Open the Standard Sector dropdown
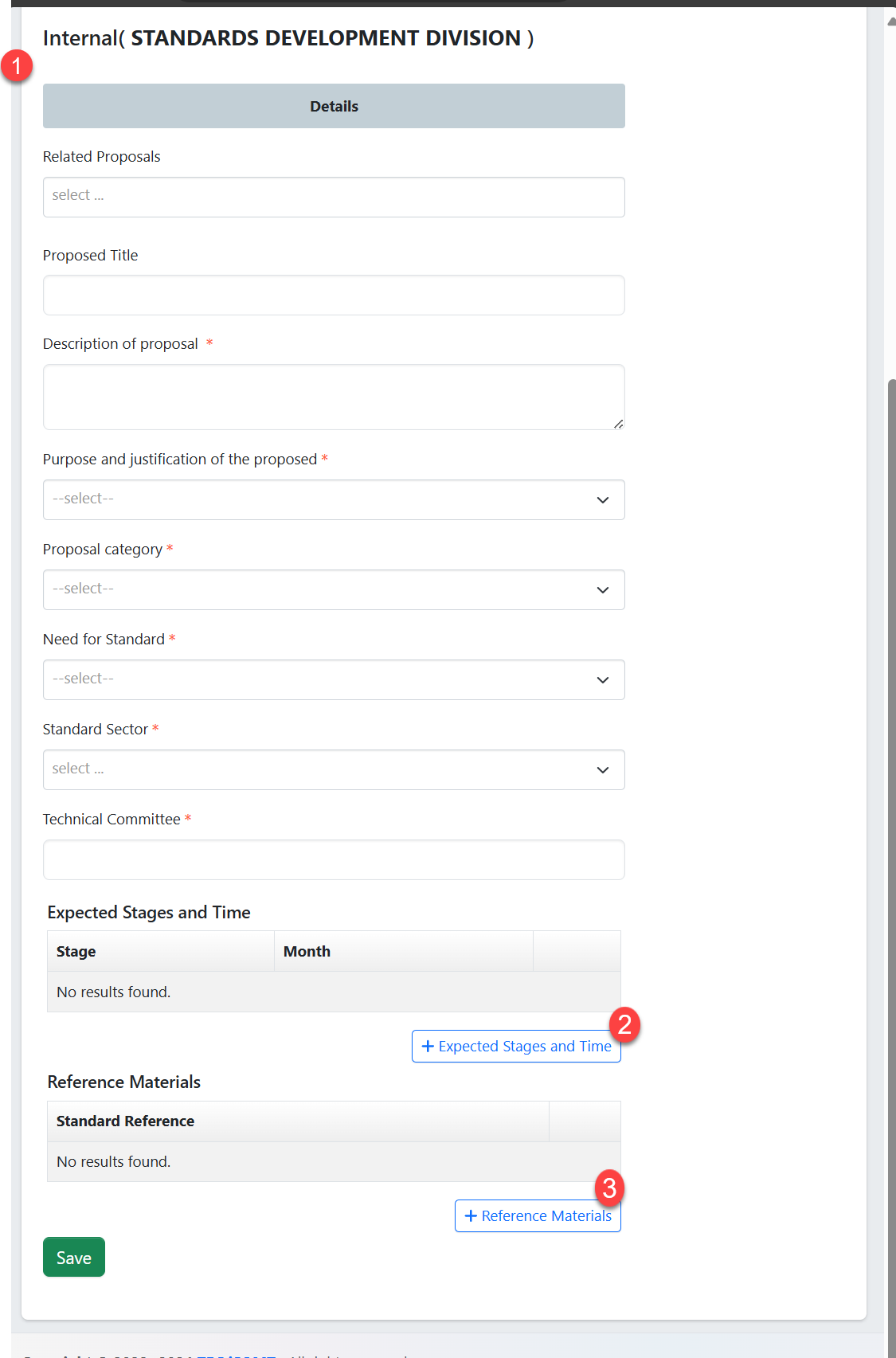The width and height of the screenshot is (896, 1358). pyautogui.click(x=334, y=769)
